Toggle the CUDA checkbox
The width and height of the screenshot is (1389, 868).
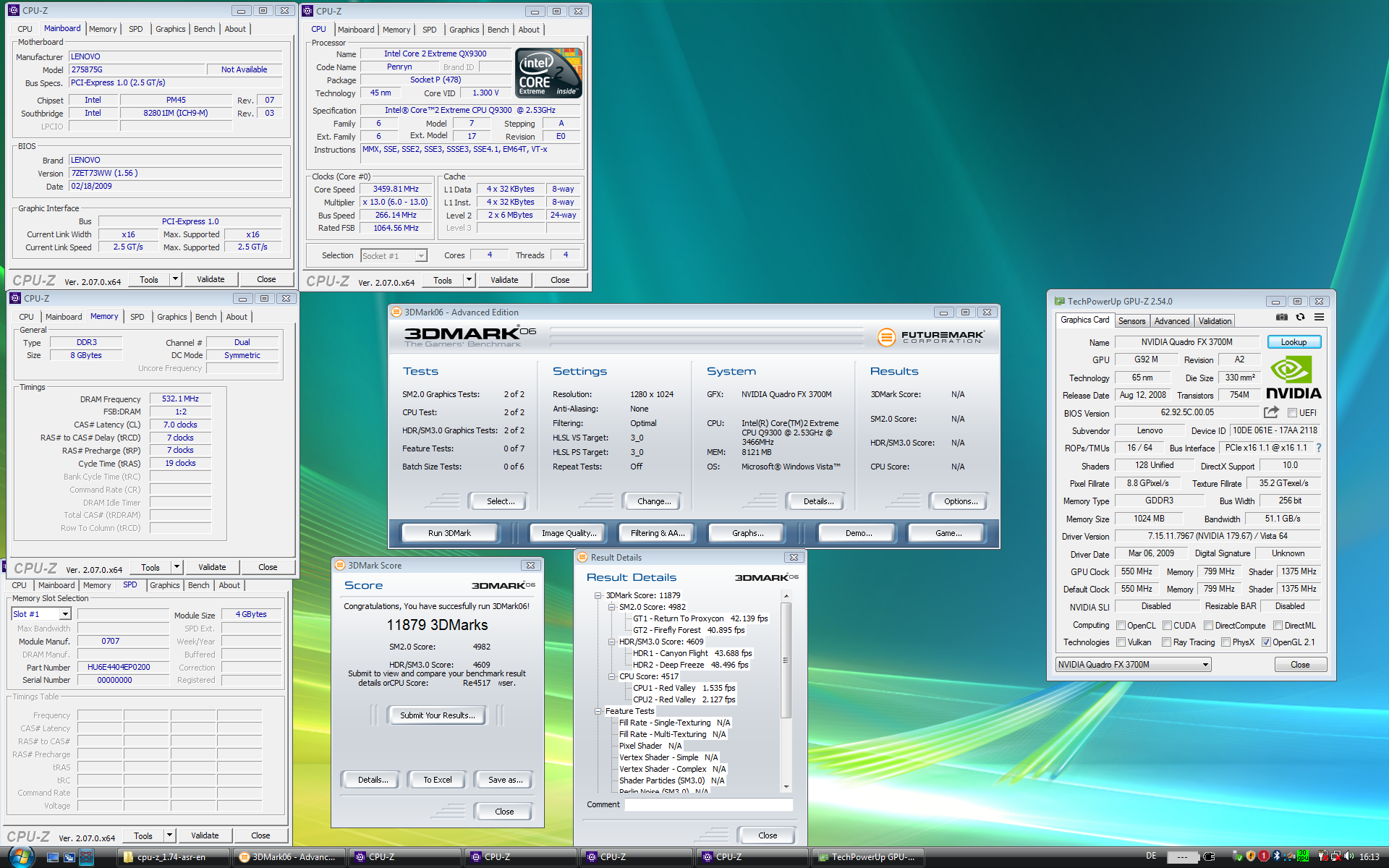click(x=1167, y=626)
